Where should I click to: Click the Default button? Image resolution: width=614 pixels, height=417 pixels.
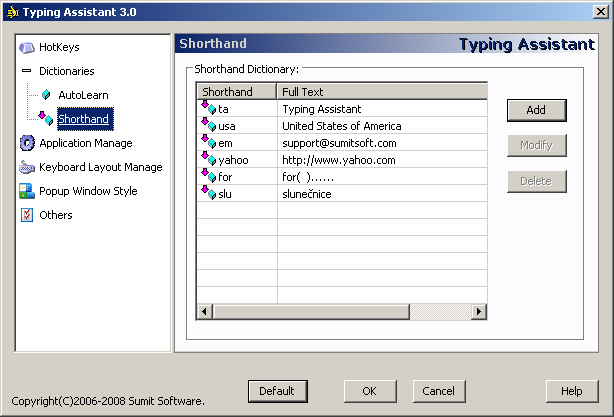278,391
